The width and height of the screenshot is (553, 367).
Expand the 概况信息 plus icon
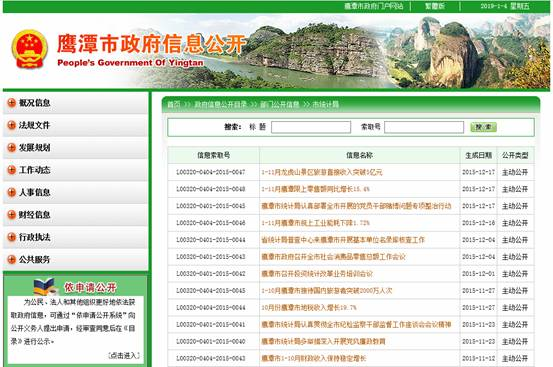pos(11,103)
